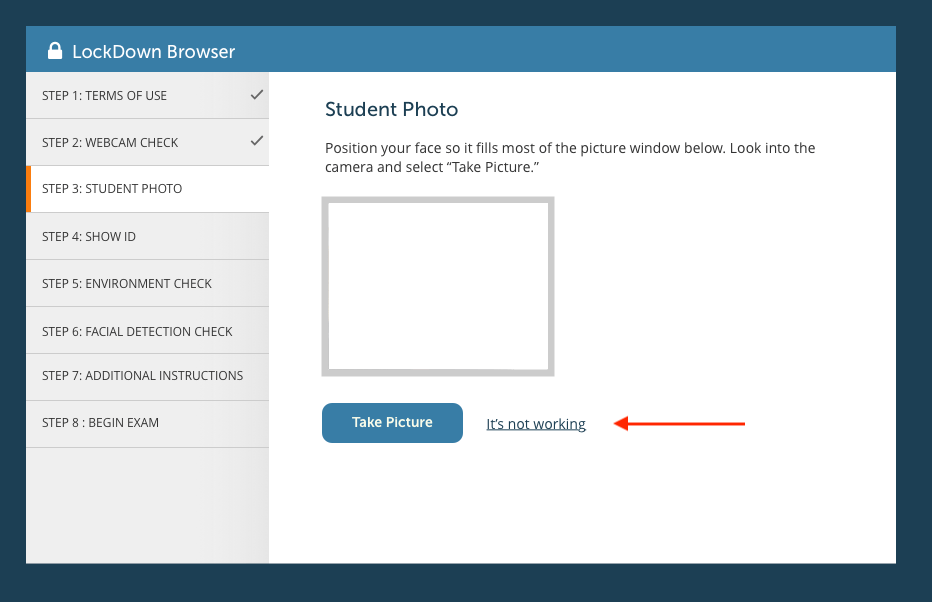Click the green webcam preview window

pos(438,286)
